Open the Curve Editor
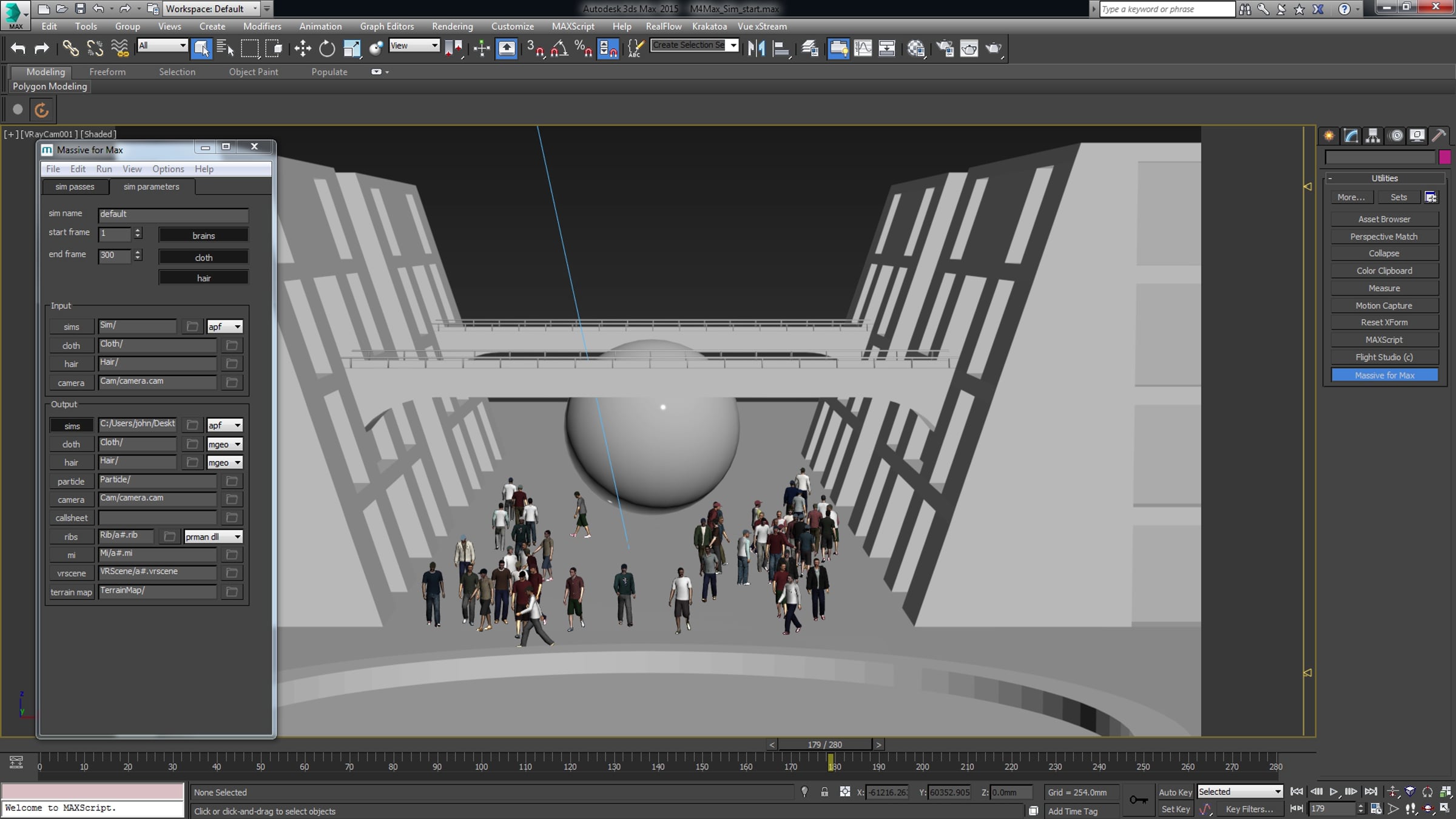1456x819 pixels. click(x=863, y=48)
